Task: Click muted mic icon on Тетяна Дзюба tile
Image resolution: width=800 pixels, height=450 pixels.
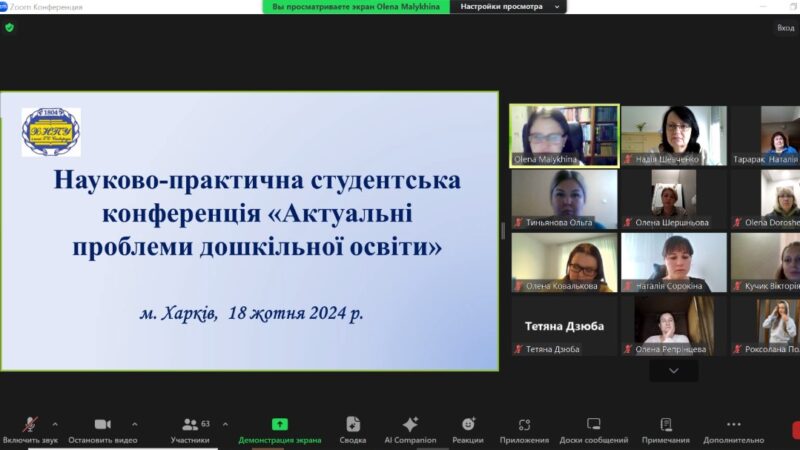Action: 518,349
